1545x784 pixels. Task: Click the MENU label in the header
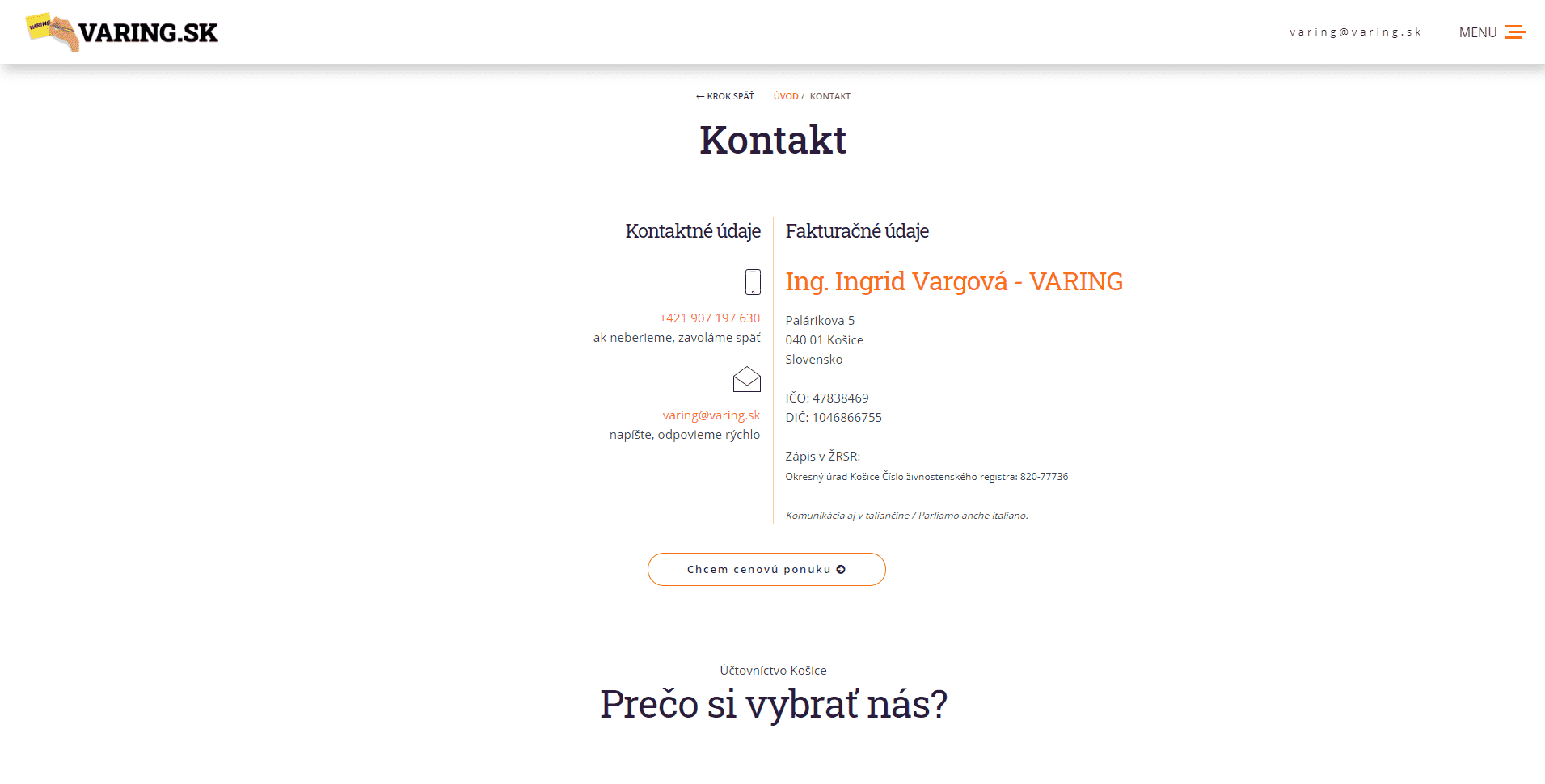pos(1477,32)
